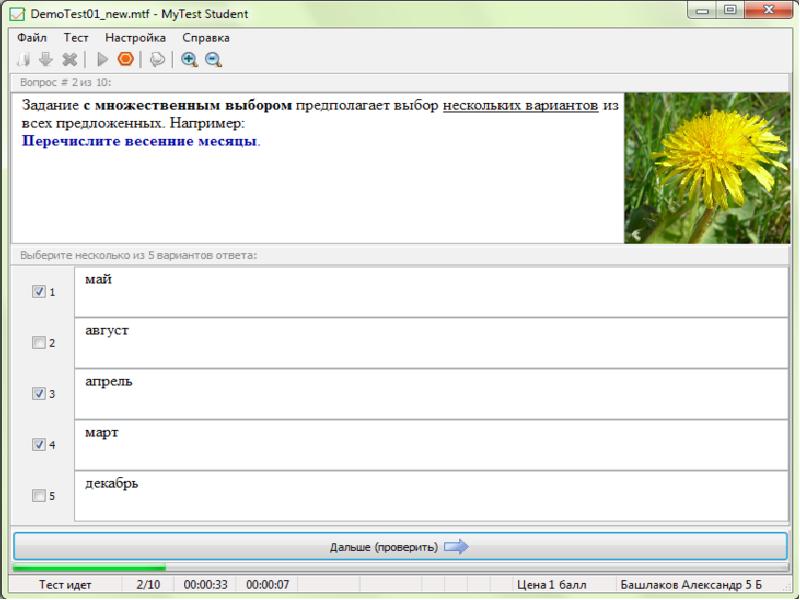800x600 pixels.
Task: Click the orange stop test icon
Action: point(125,59)
